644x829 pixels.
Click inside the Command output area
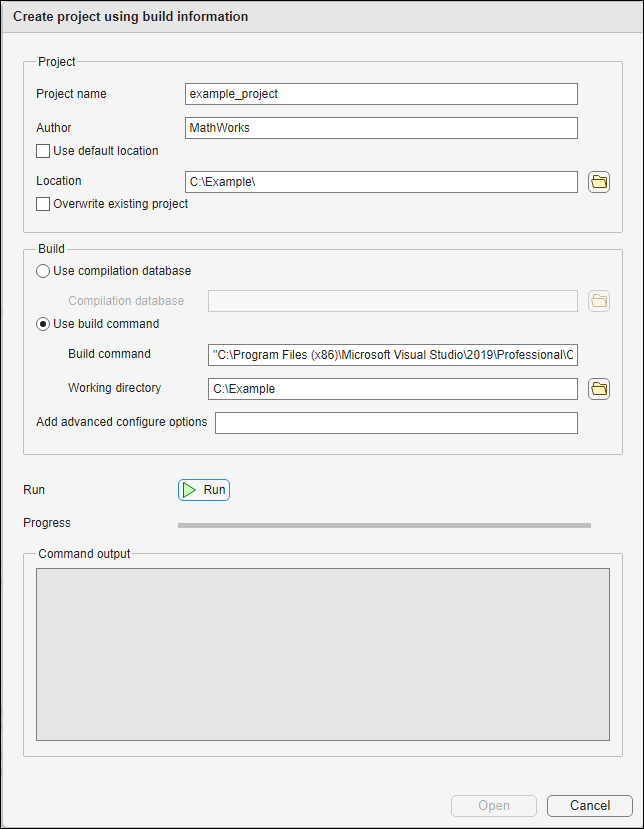322,655
